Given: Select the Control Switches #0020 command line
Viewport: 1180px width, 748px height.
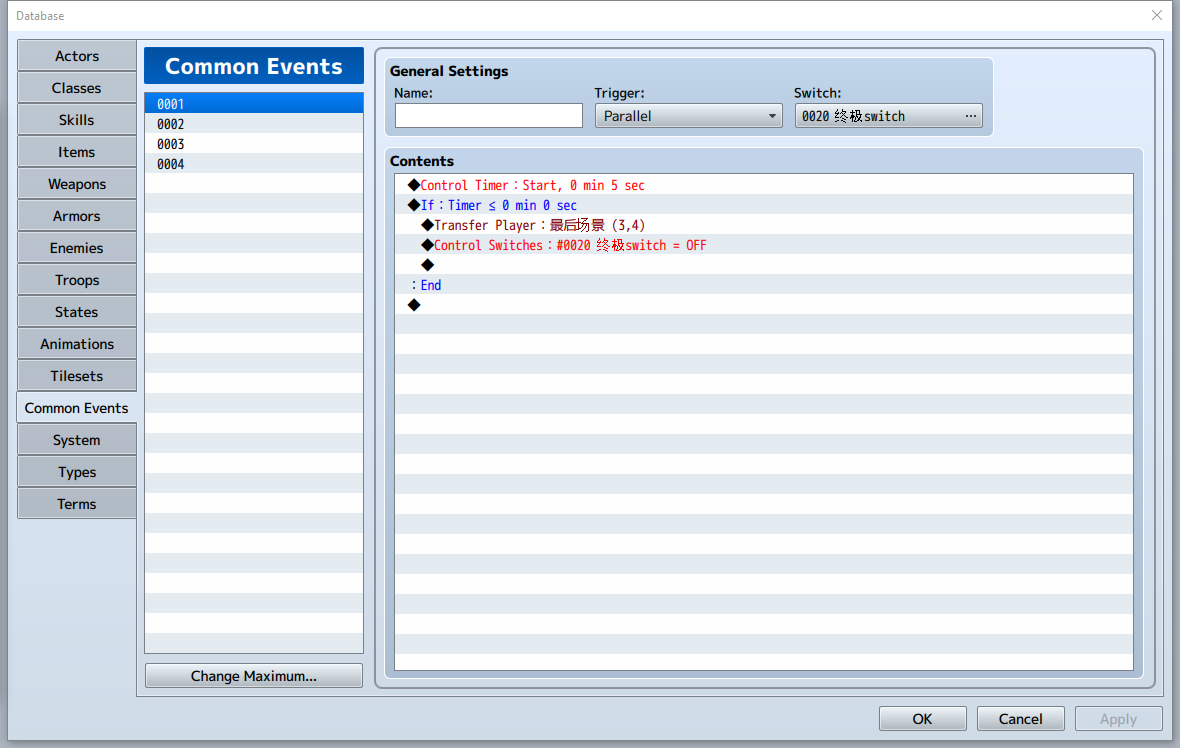Looking at the screenshot, I should point(763,245).
